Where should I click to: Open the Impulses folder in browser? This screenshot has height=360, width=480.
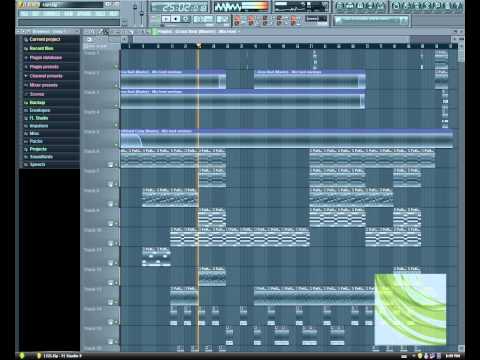click(39, 126)
